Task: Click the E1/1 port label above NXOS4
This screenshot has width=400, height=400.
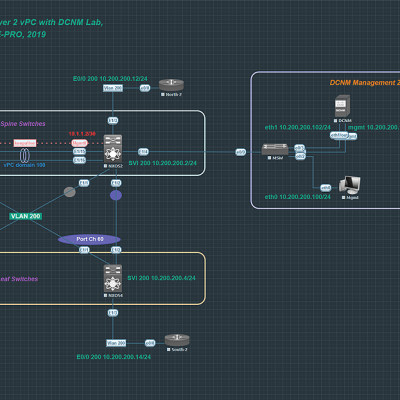Action: (x=84, y=250)
